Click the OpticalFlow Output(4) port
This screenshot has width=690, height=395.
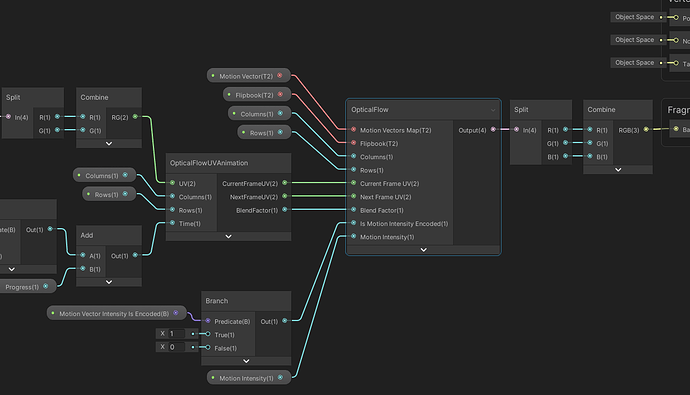click(493, 129)
